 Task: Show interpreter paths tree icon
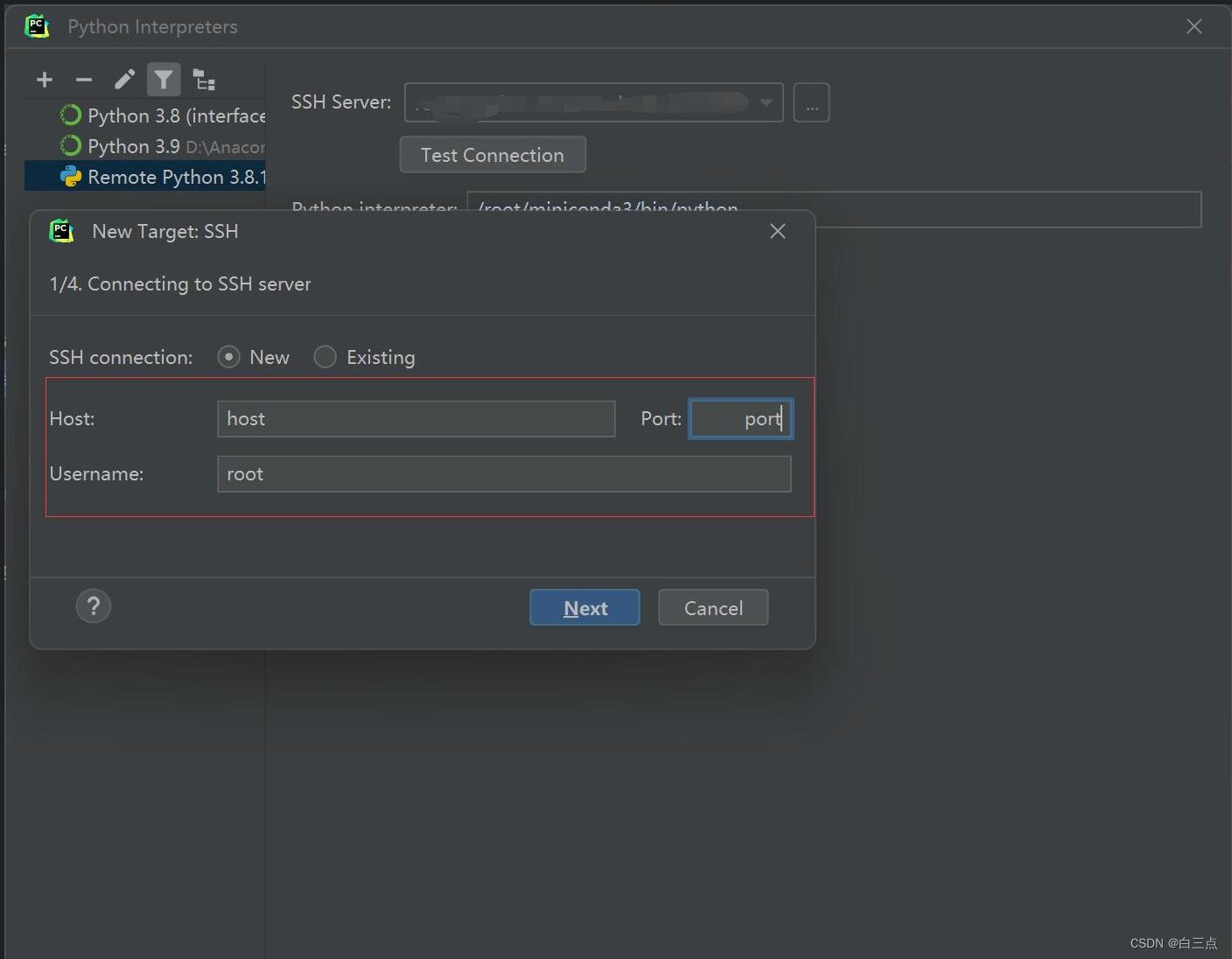pos(204,80)
